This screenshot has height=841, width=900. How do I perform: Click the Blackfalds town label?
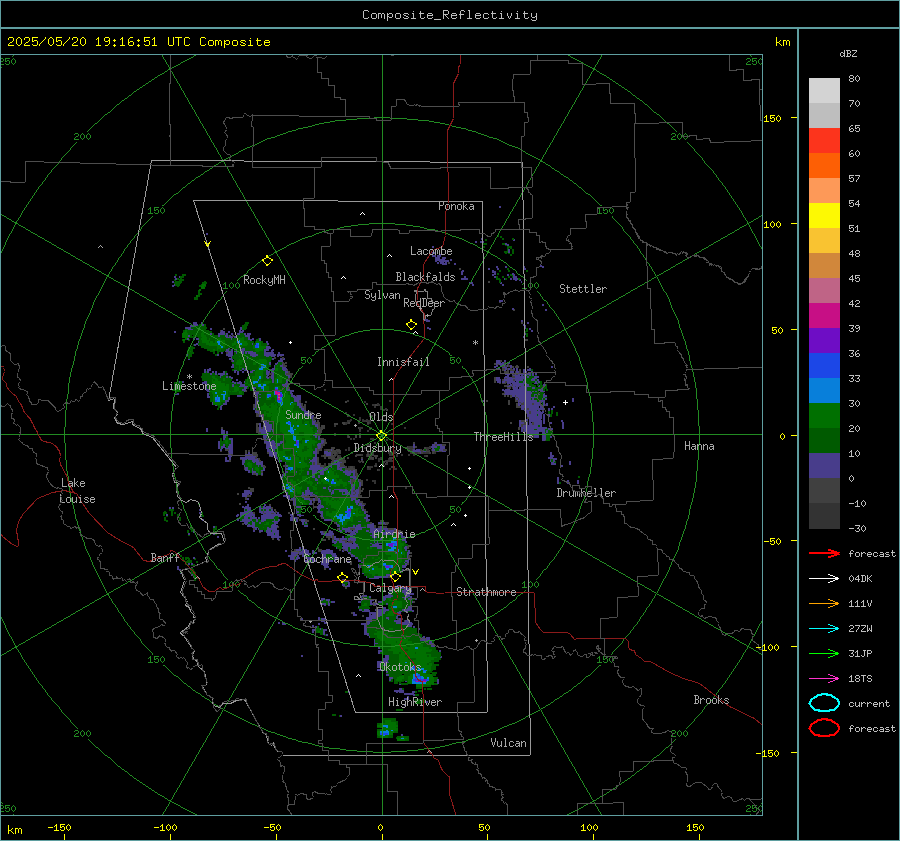click(425, 277)
